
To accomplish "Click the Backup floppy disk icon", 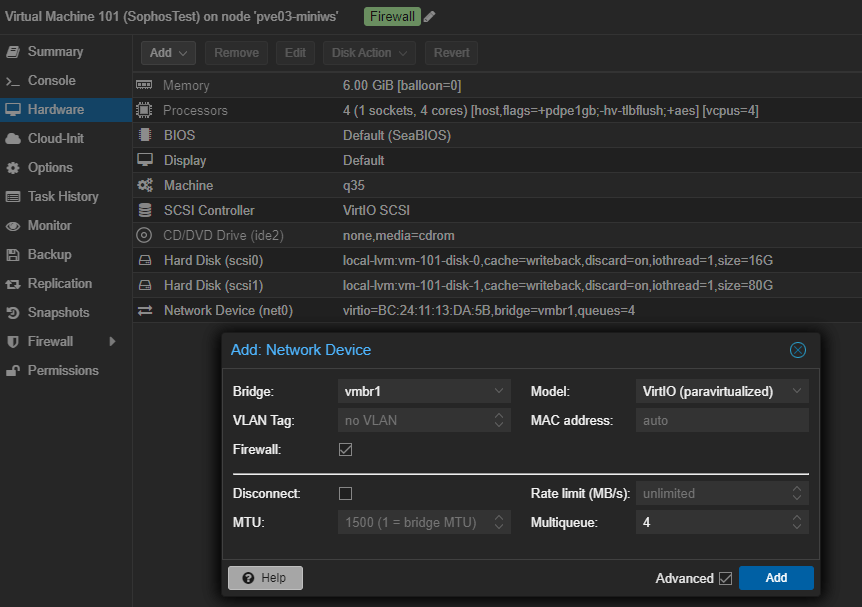I will click(13, 255).
